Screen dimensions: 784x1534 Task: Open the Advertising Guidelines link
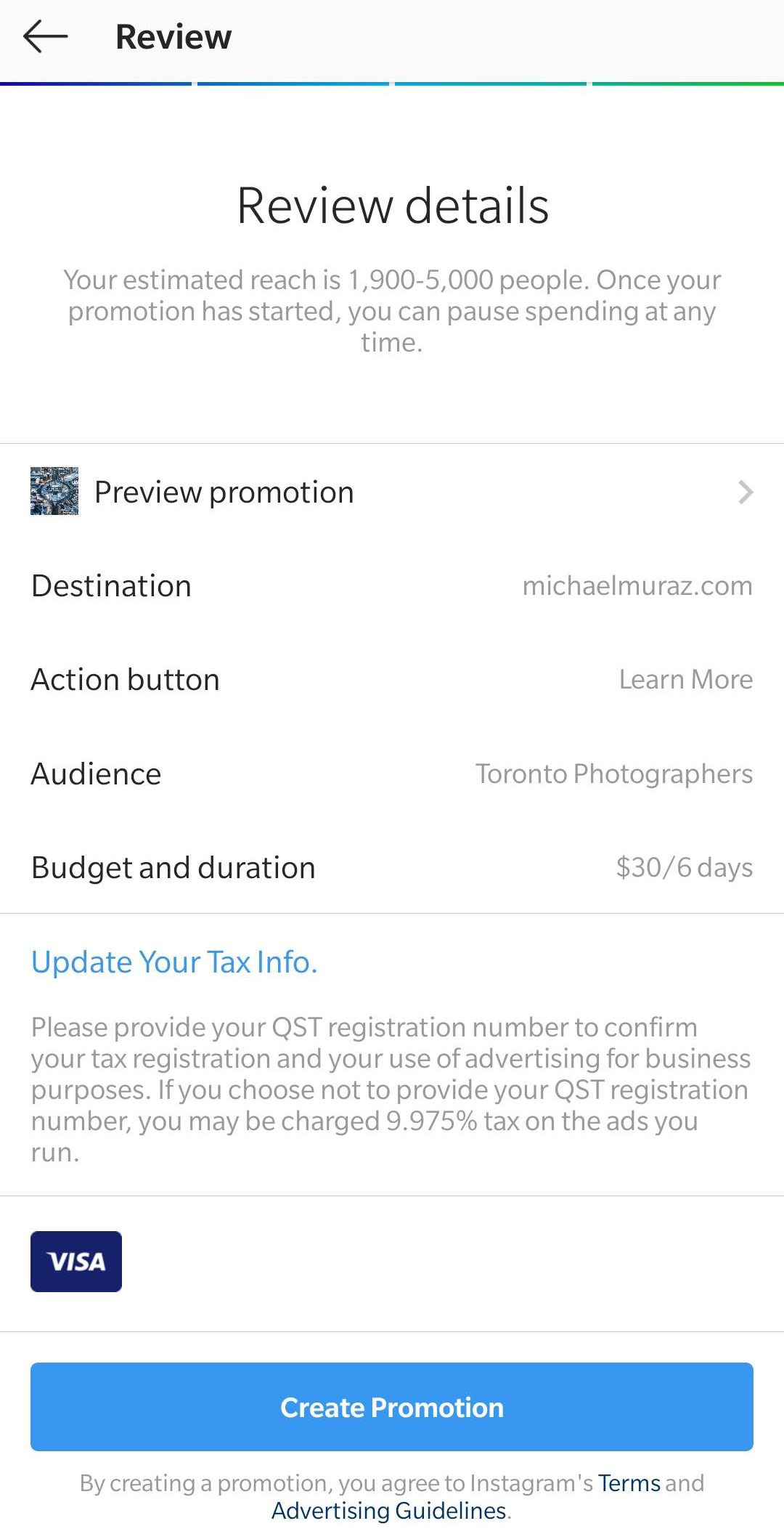click(389, 1511)
